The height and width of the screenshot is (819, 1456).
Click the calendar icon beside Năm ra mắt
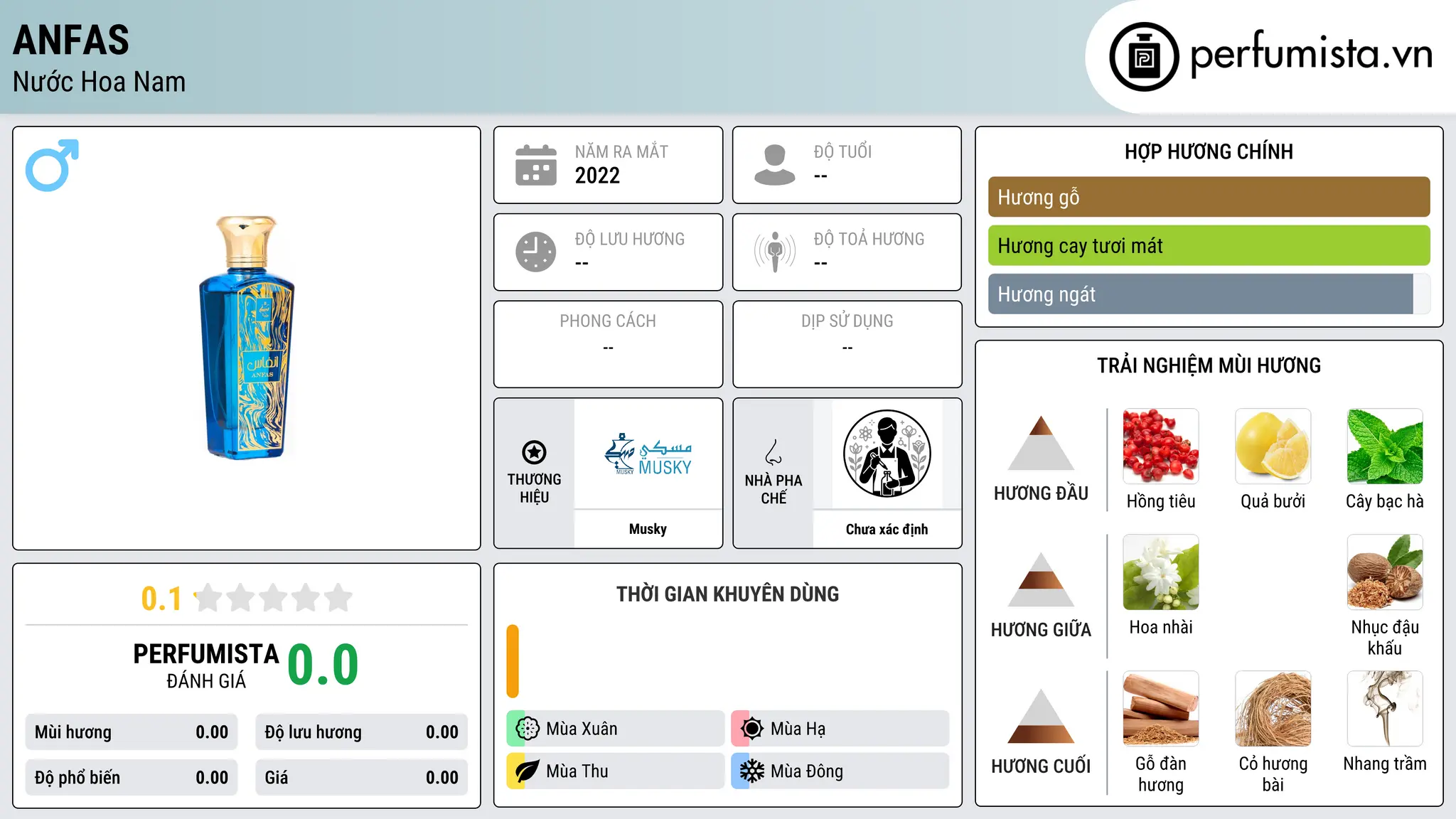click(535, 165)
